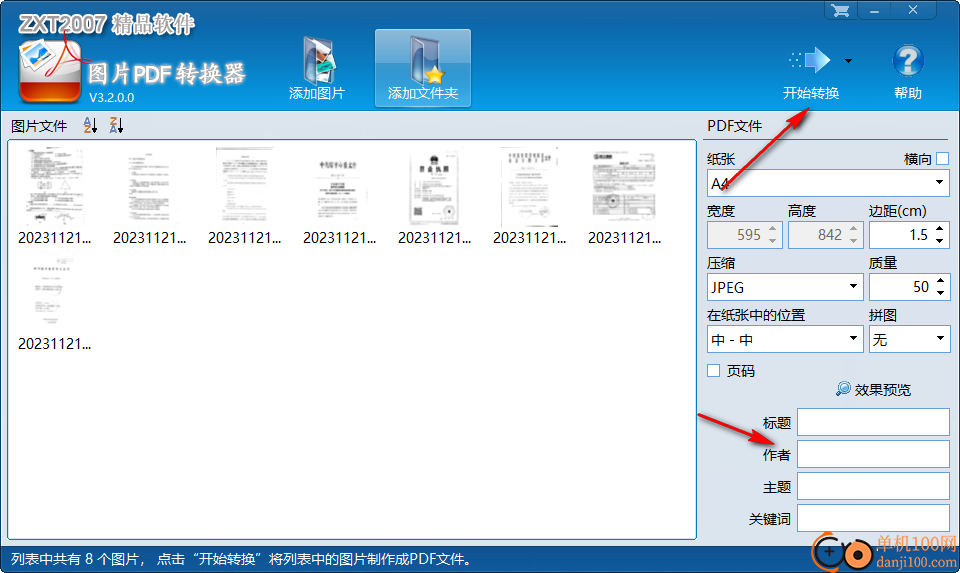Image resolution: width=960 pixels, height=573 pixels.
Task: Click the author (作者) input field
Action: point(873,455)
